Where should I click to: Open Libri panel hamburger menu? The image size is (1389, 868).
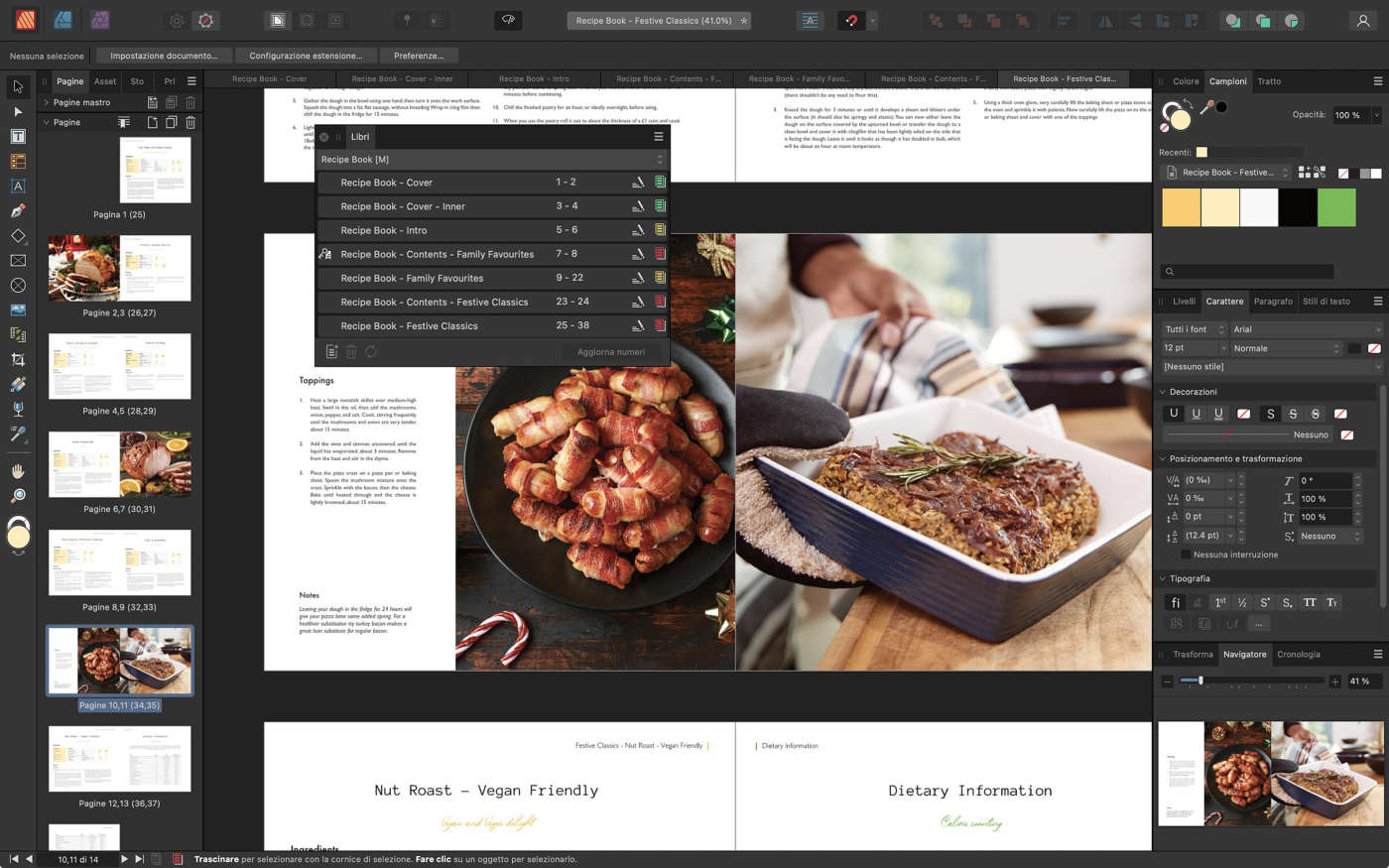(658, 137)
